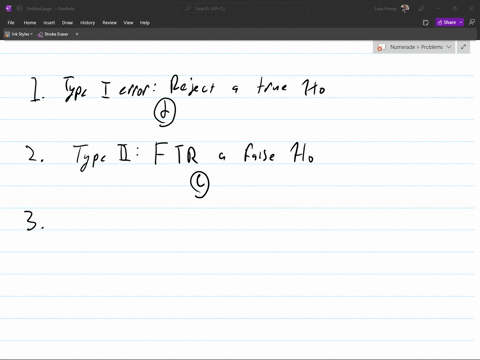This screenshot has width=480, height=360.
Task: Switch to the Home tab
Action: pos(30,23)
